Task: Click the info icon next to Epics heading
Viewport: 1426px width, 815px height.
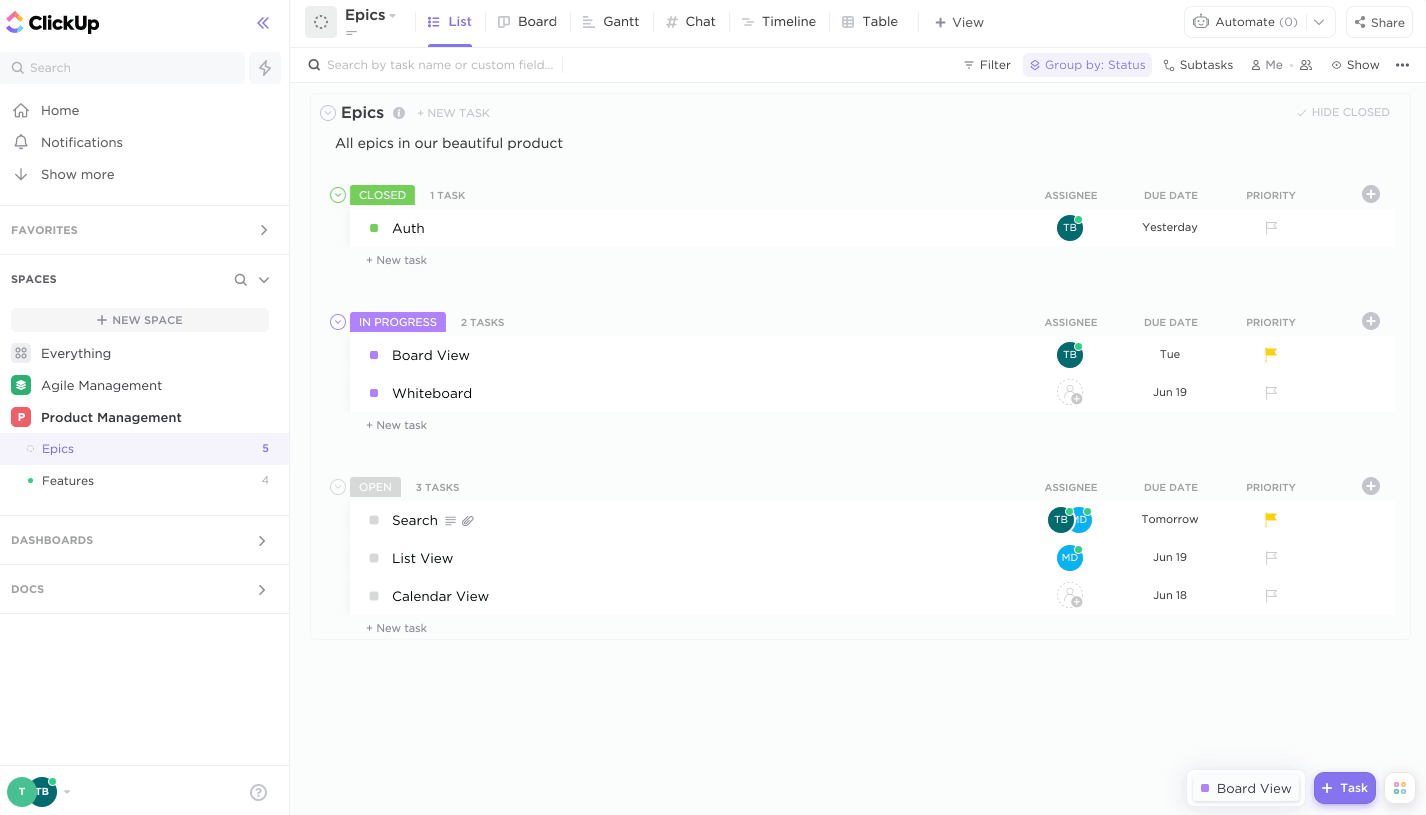Action: click(x=398, y=112)
